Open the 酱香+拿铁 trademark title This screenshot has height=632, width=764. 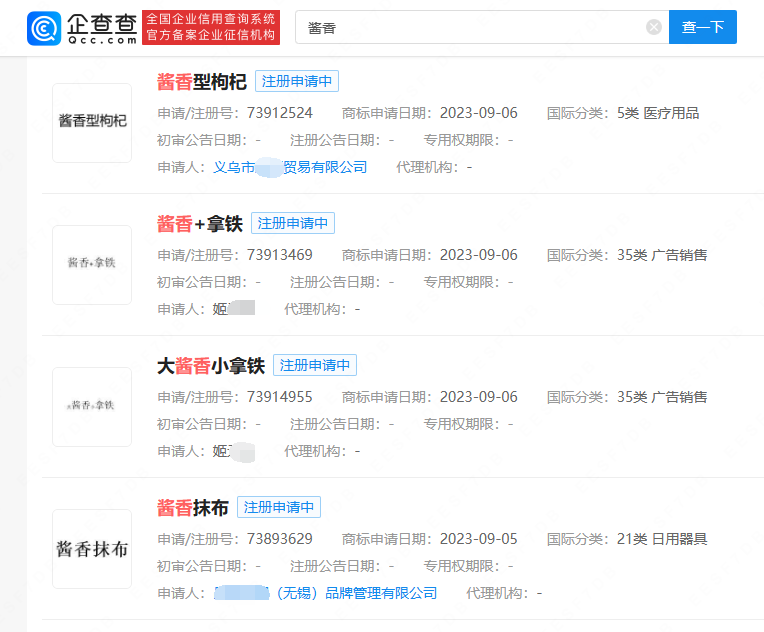pos(200,223)
